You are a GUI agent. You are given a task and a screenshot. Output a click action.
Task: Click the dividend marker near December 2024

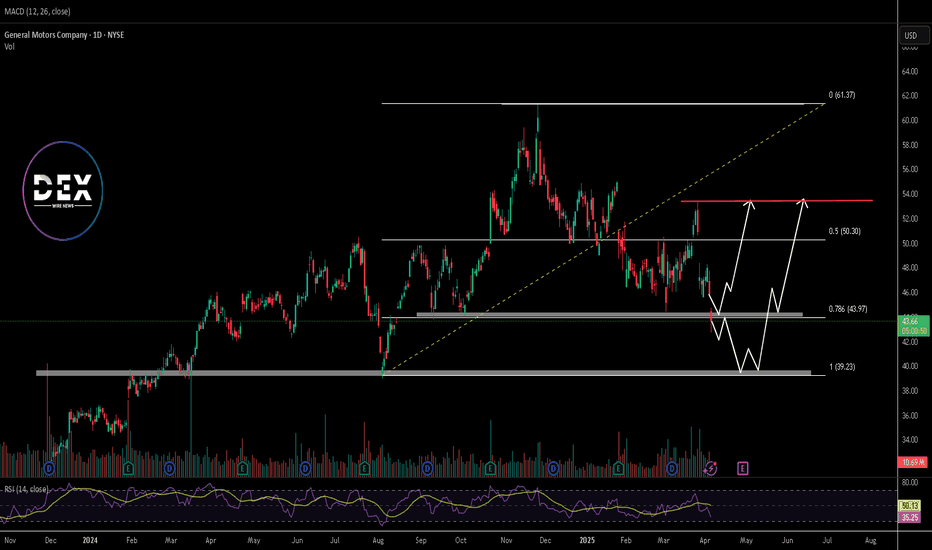(553, 469)
